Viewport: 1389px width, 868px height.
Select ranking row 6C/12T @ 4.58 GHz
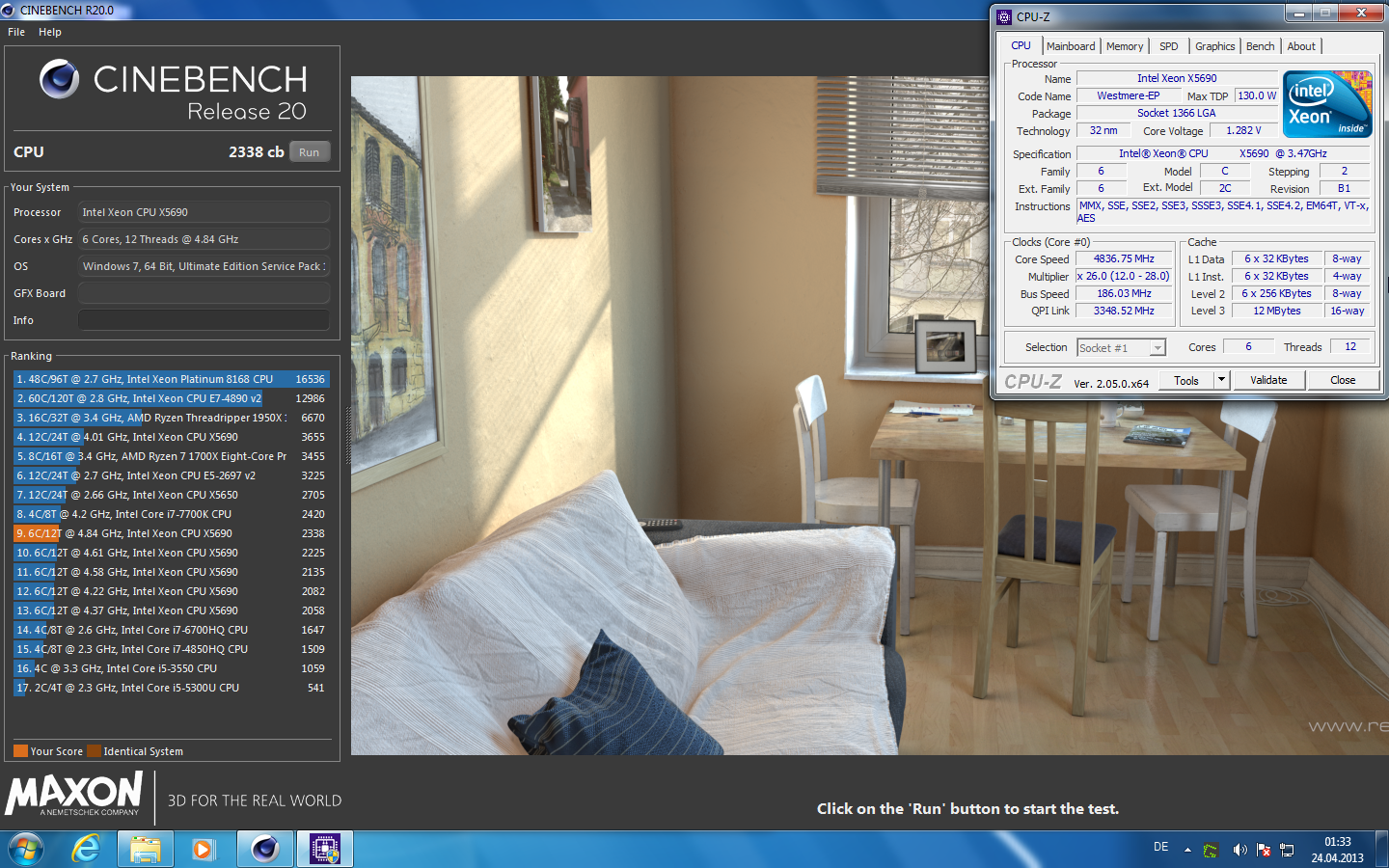[x=171, y=572]
